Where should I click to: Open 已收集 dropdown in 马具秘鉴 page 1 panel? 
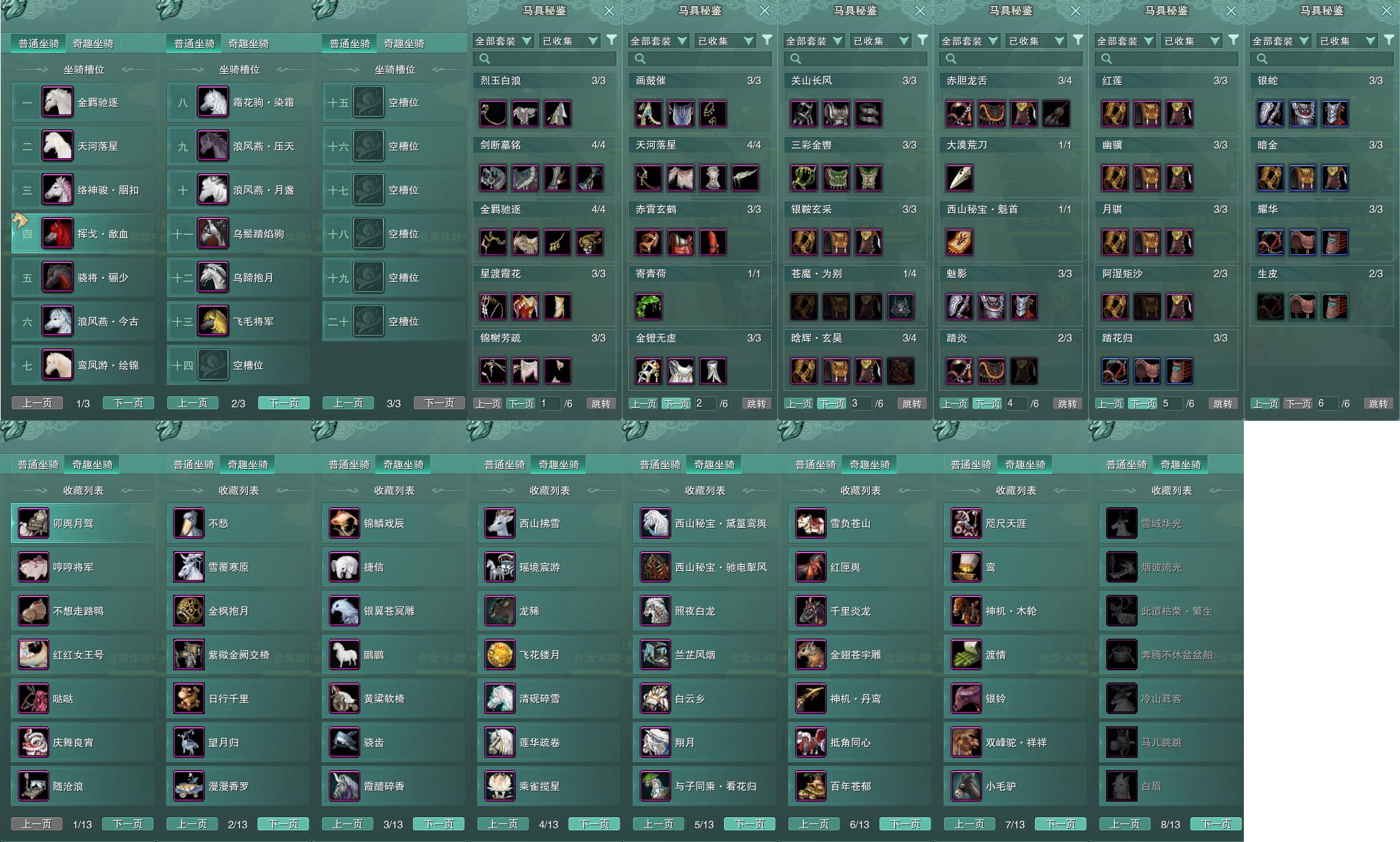coord(569,41)
